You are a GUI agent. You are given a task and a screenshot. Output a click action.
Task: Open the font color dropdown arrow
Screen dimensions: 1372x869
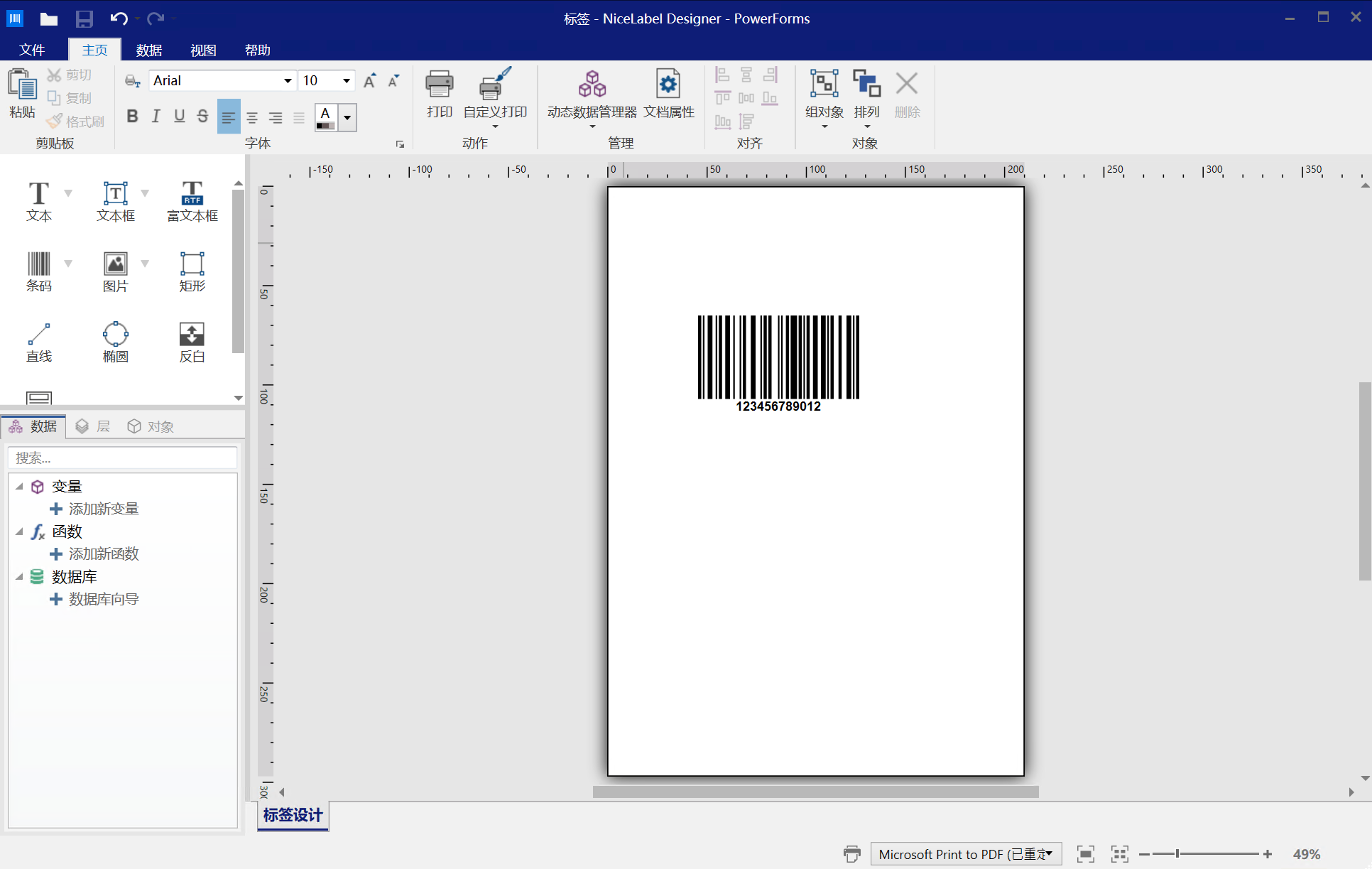coord(347,117)
